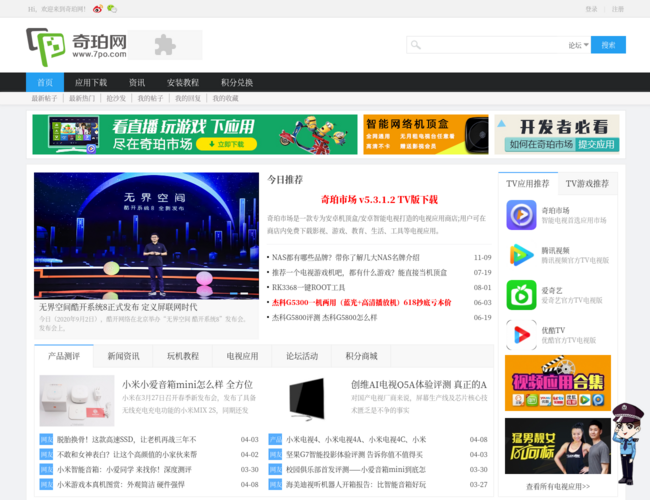Open 脱胎换骨!这款高速SSD post
The height and width of the screenshot is (500, 650).
(127, 439)
